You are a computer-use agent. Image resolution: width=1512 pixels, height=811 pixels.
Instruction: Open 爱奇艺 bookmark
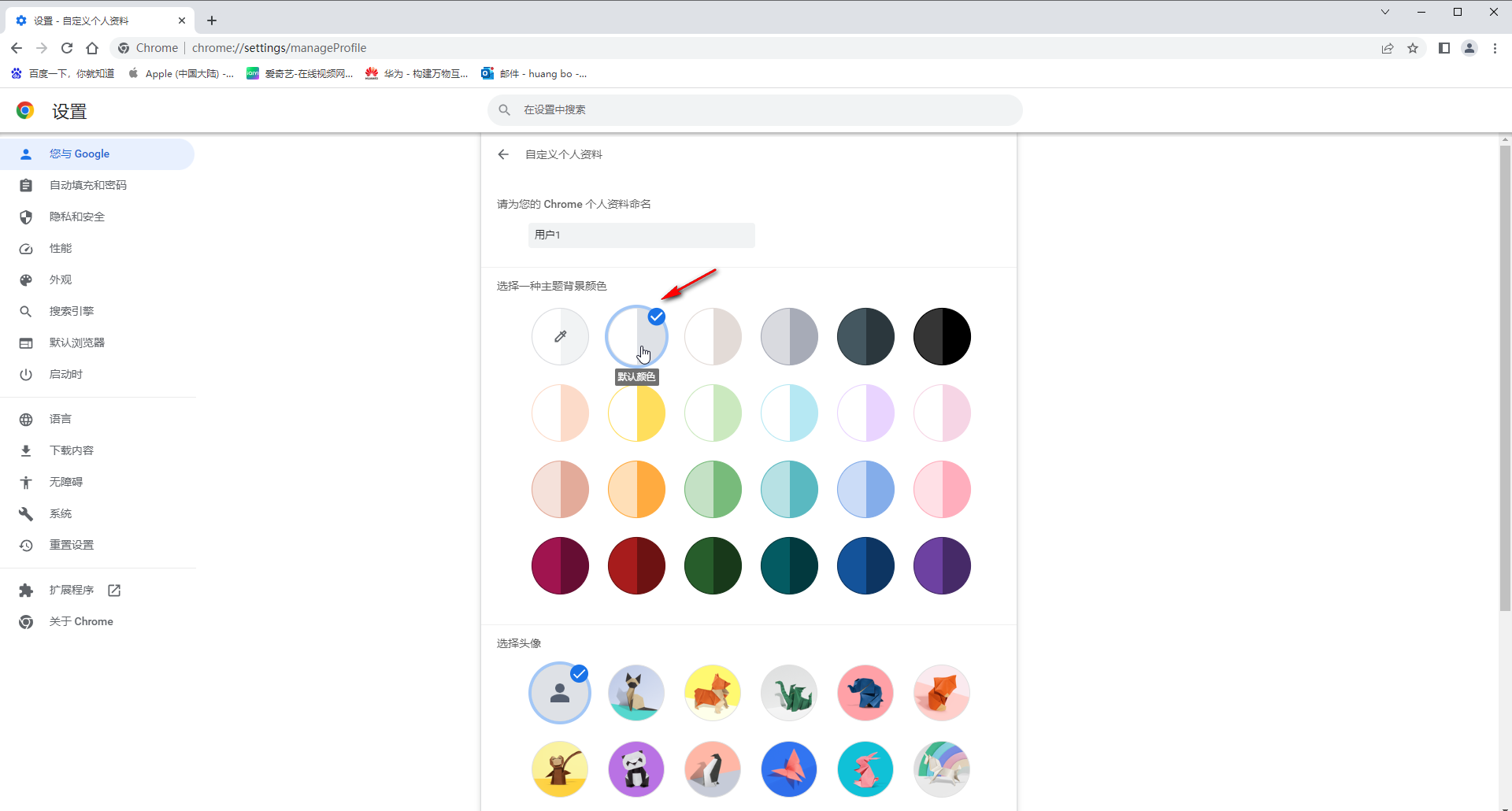click(299, 73)
